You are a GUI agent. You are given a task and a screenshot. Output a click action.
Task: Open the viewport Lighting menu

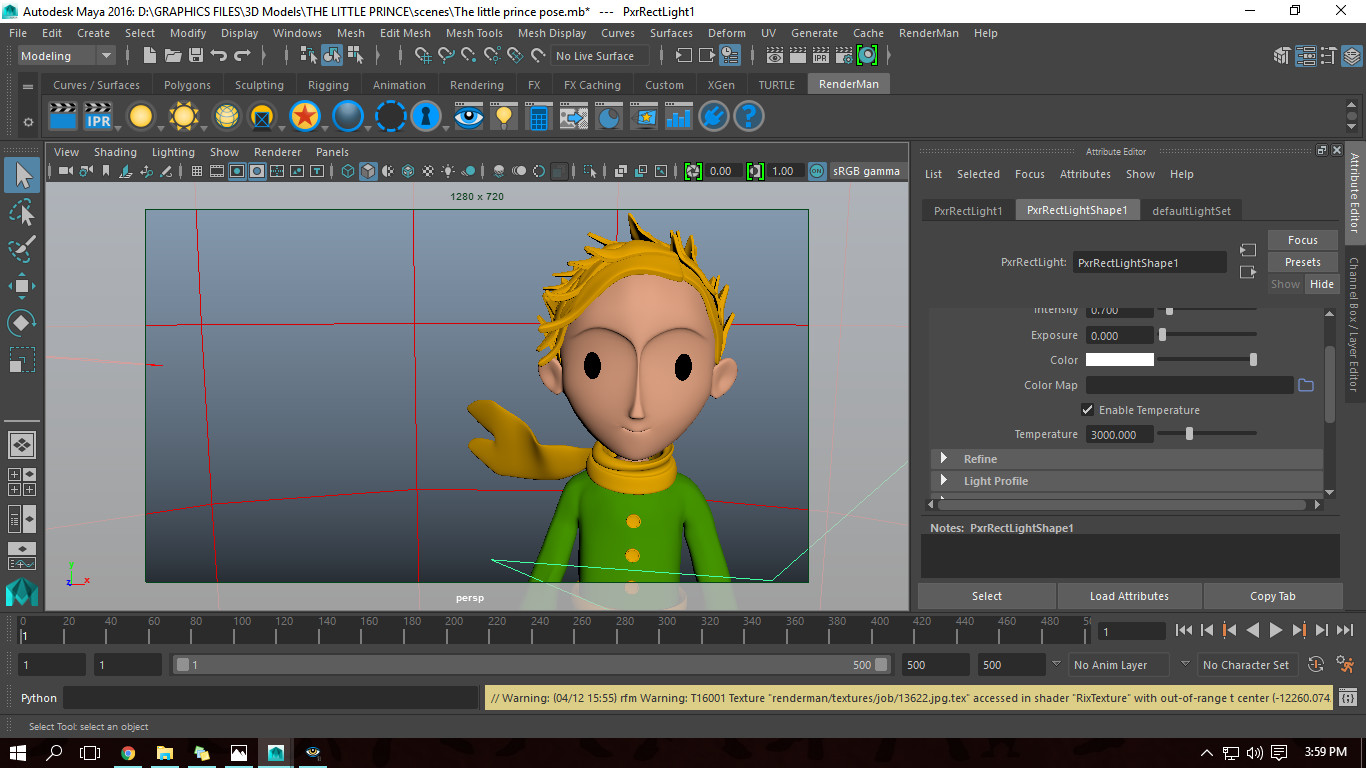coord(173,152)
